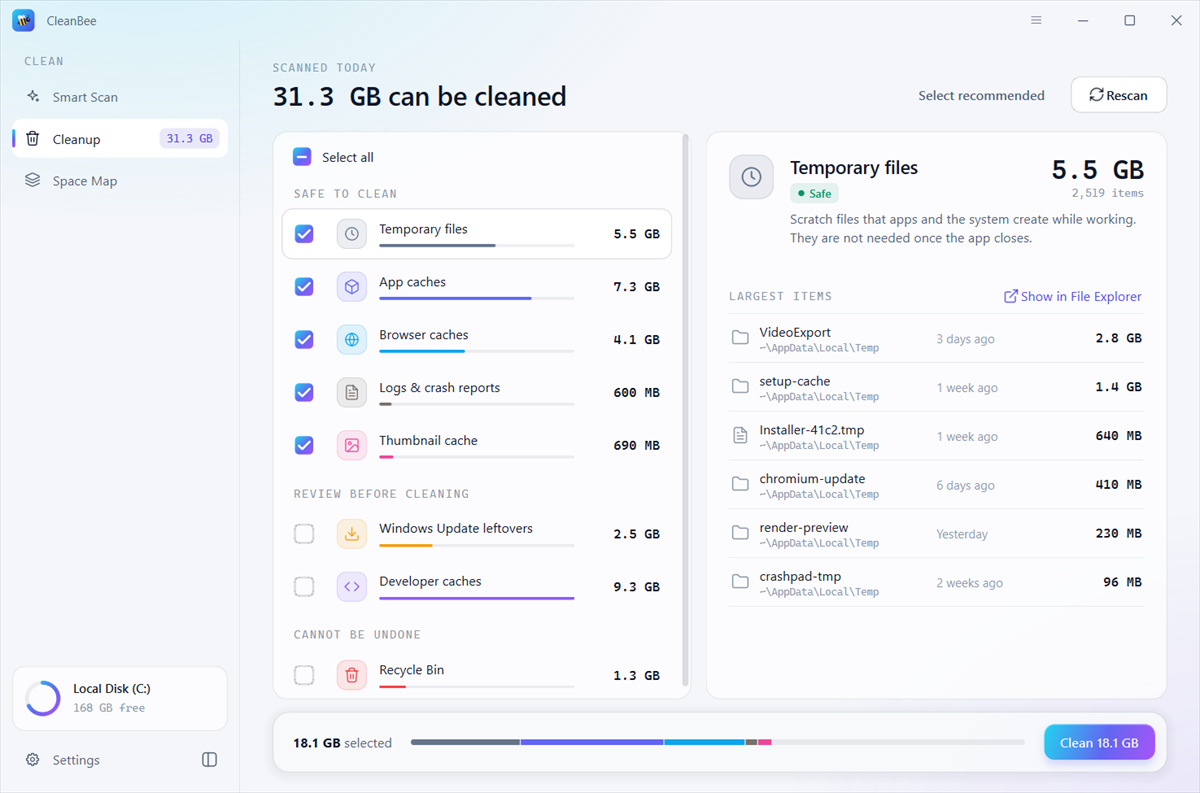
Task: Click the CleanBee bee logo icon
Action: click(24, 20)
